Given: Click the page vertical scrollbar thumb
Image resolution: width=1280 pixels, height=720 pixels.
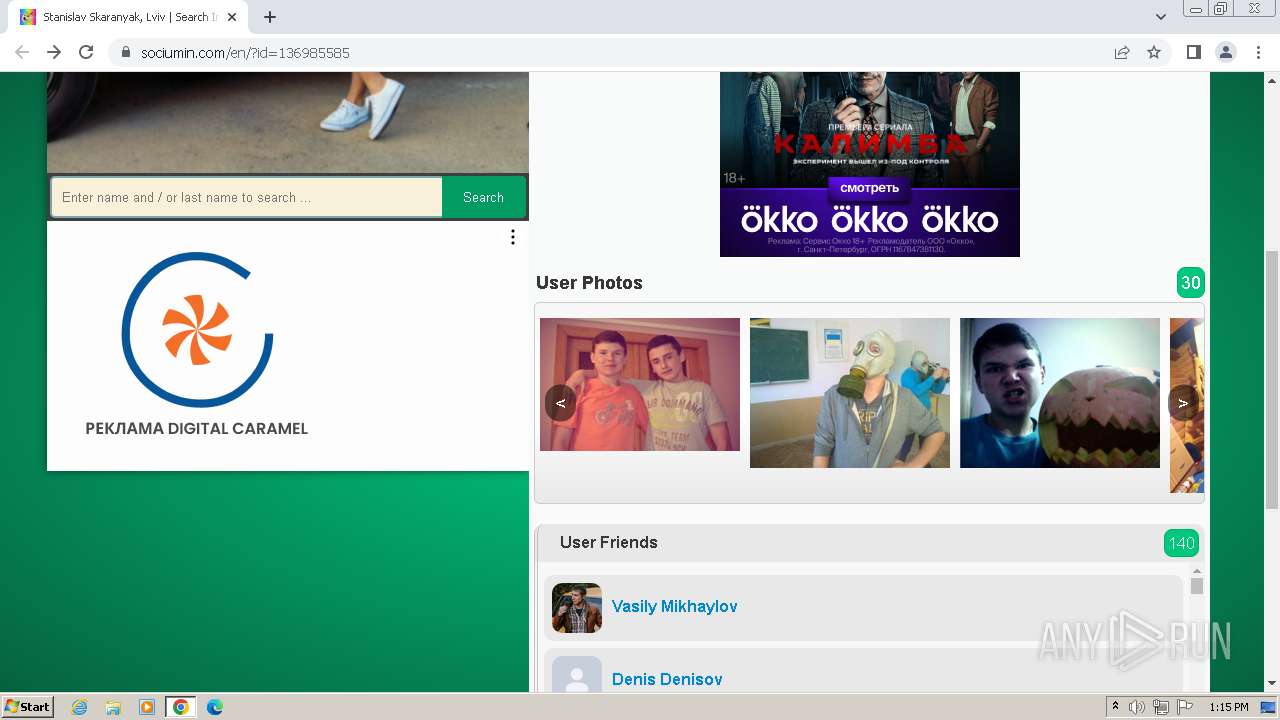Looking at the screenshot, I should tap(1272, 380).
